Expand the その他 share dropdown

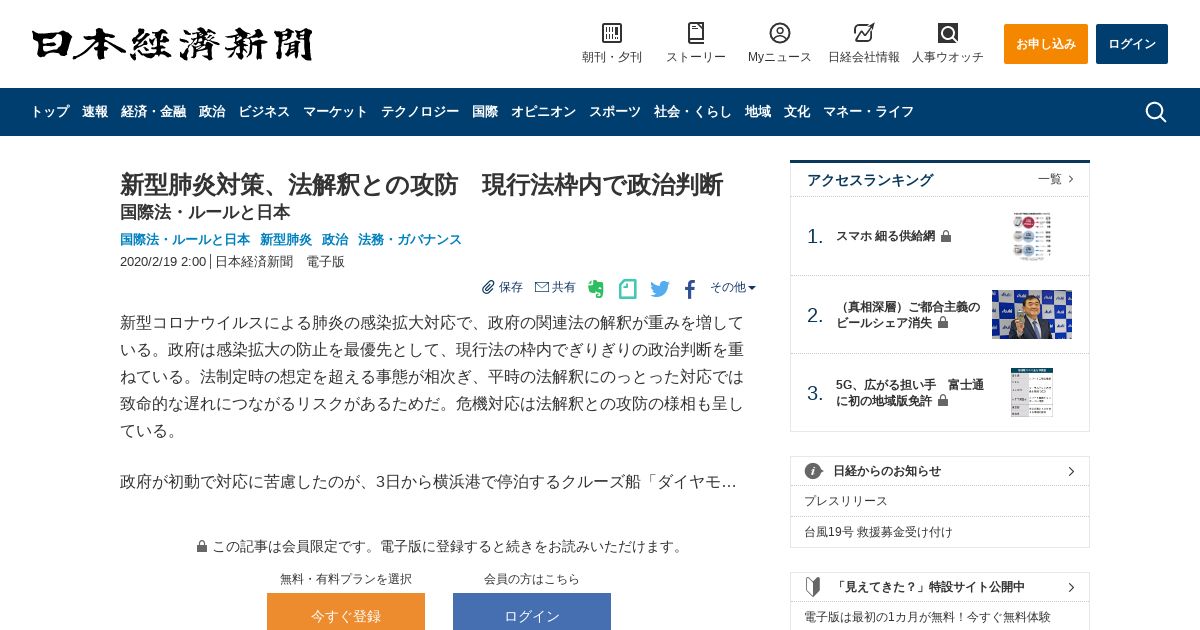(733, 287)
